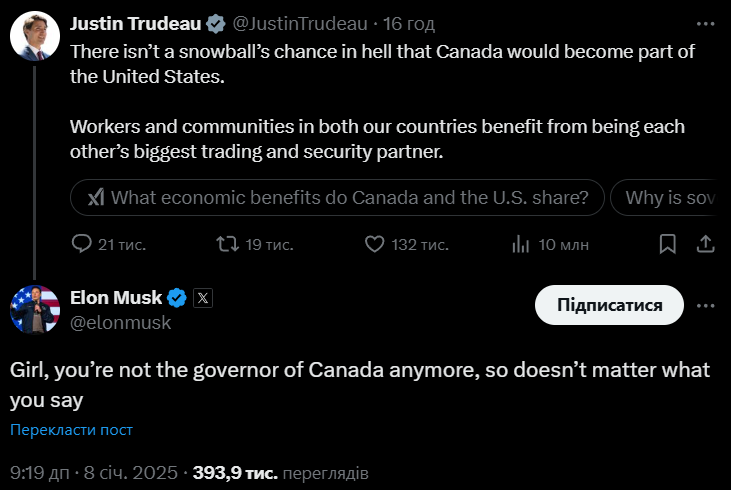
Task: Open more options on Elon Musk's post
Action: click(705, 305)
